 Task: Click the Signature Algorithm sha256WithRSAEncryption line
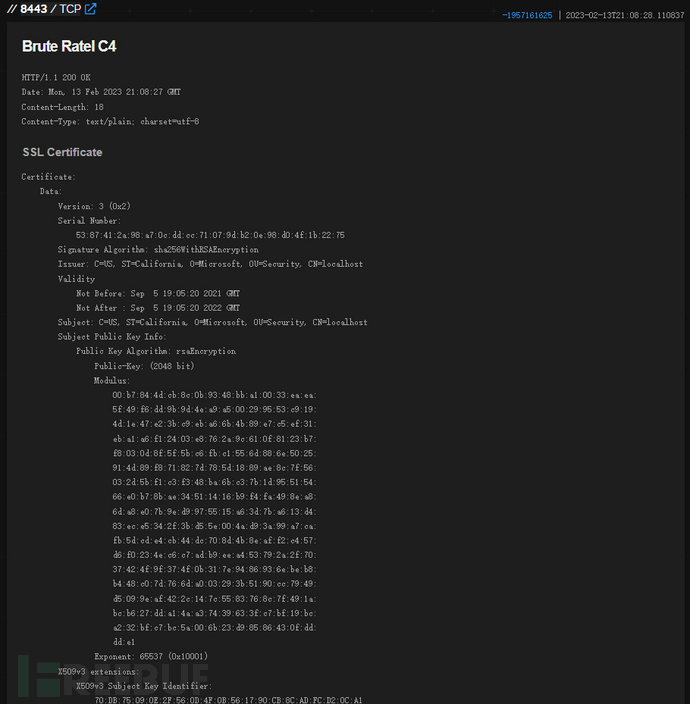158,249
